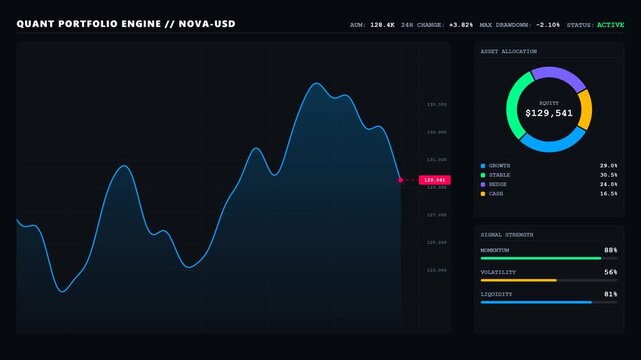Click the 16.5% allocation value

point(609,194)
